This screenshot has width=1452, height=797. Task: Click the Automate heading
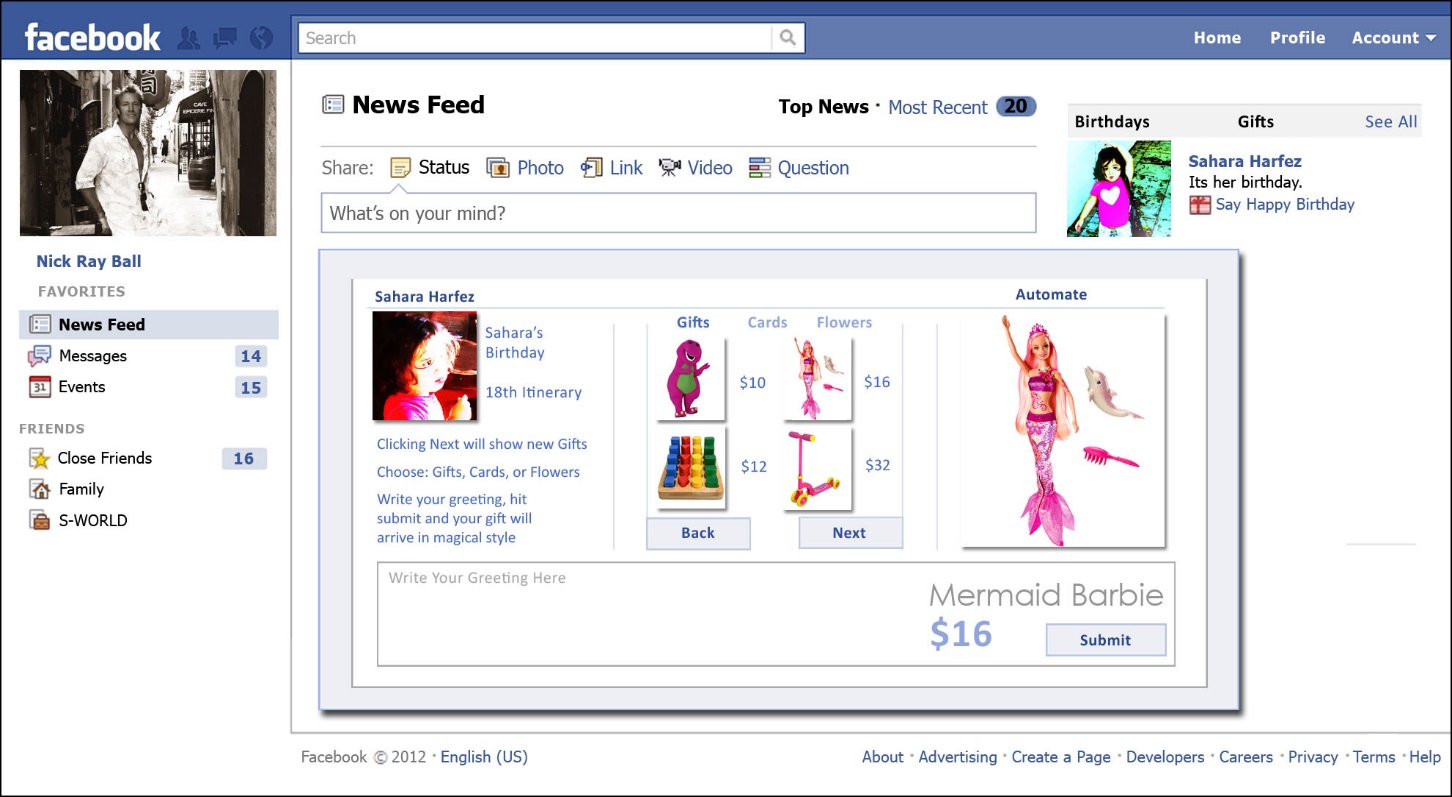1051,294
